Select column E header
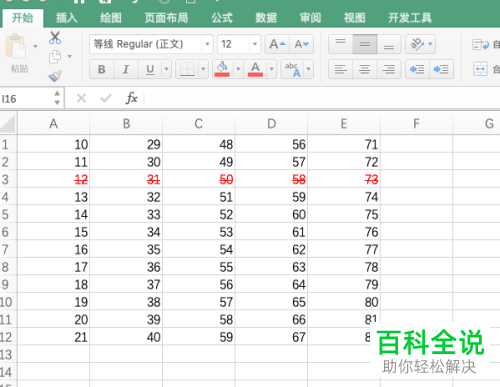This screenshot has width=500, height=387. 344,124
